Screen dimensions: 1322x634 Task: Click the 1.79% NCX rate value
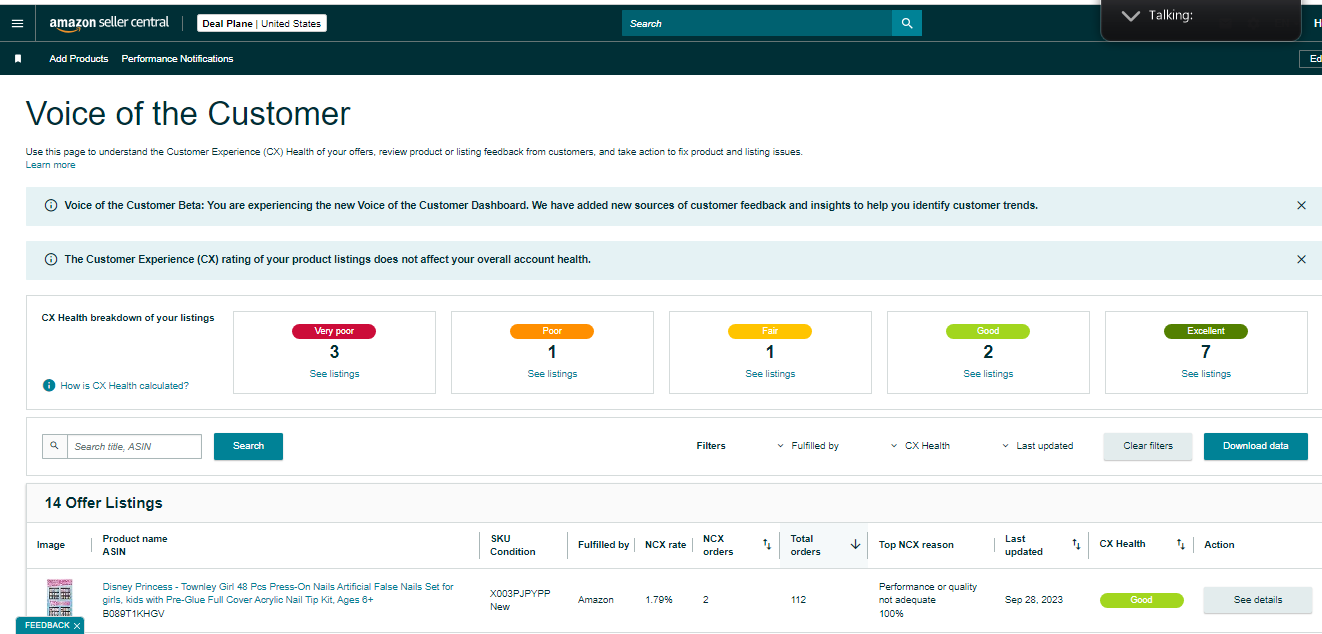[659, 600]
